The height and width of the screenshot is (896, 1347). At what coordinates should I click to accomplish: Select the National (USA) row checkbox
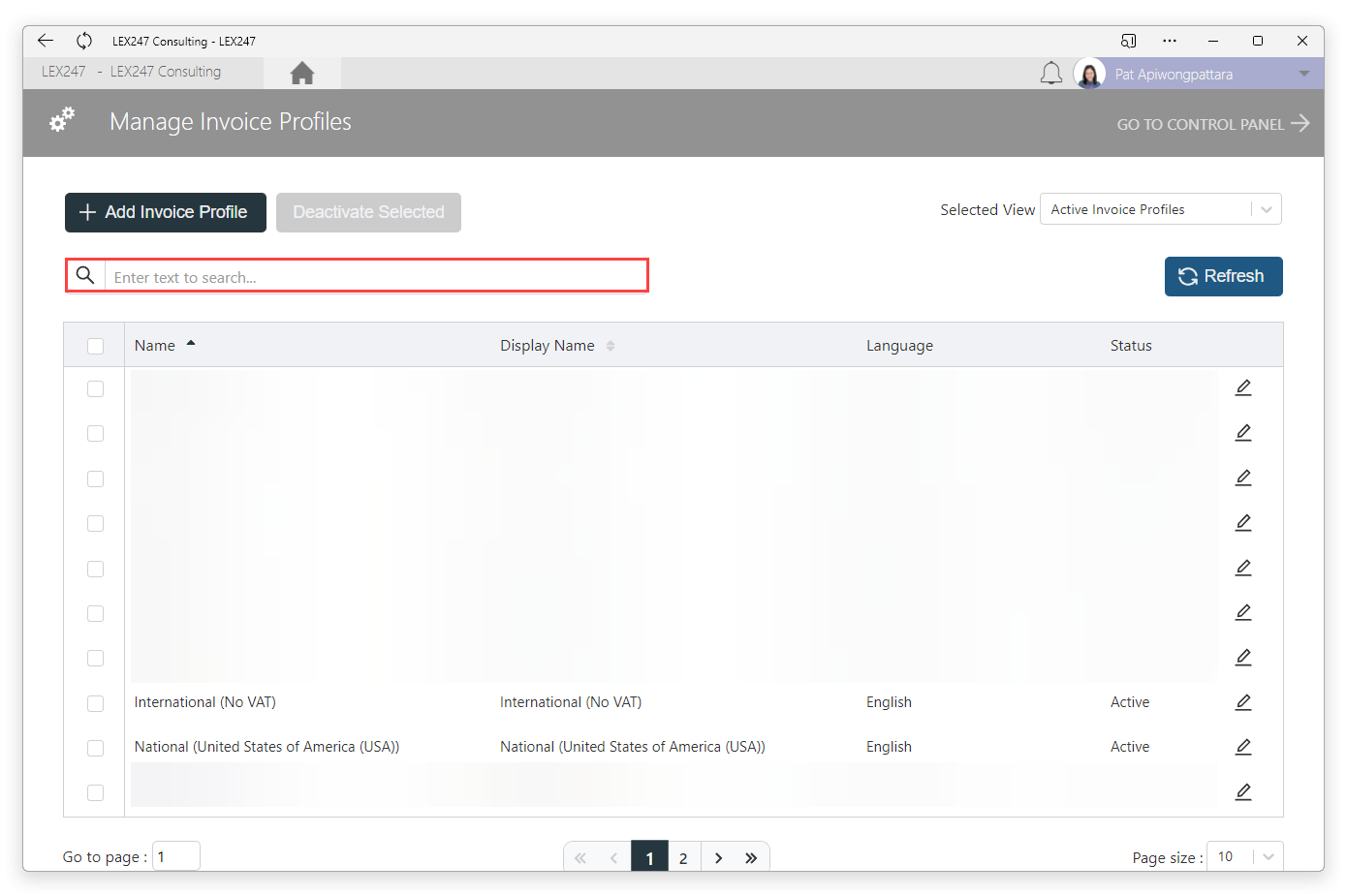[x=95, y=748]
